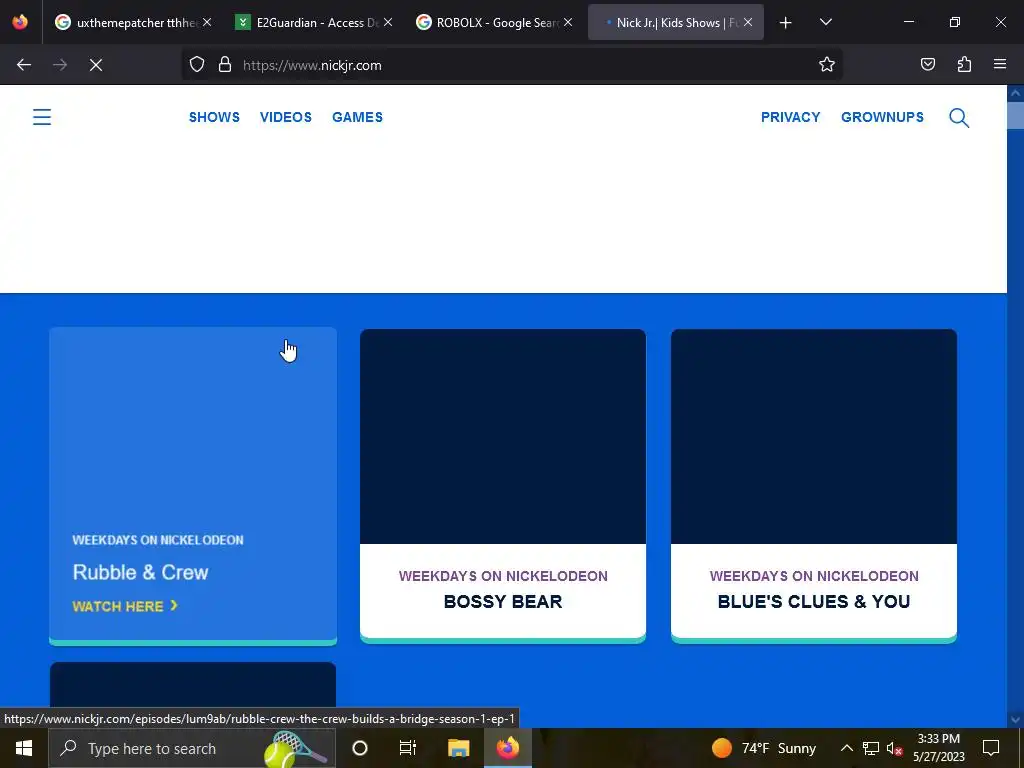Open the Nick Jr. hamburger menu
The height and width of the screenshot is (768, 1024).
tap(42, 117)
